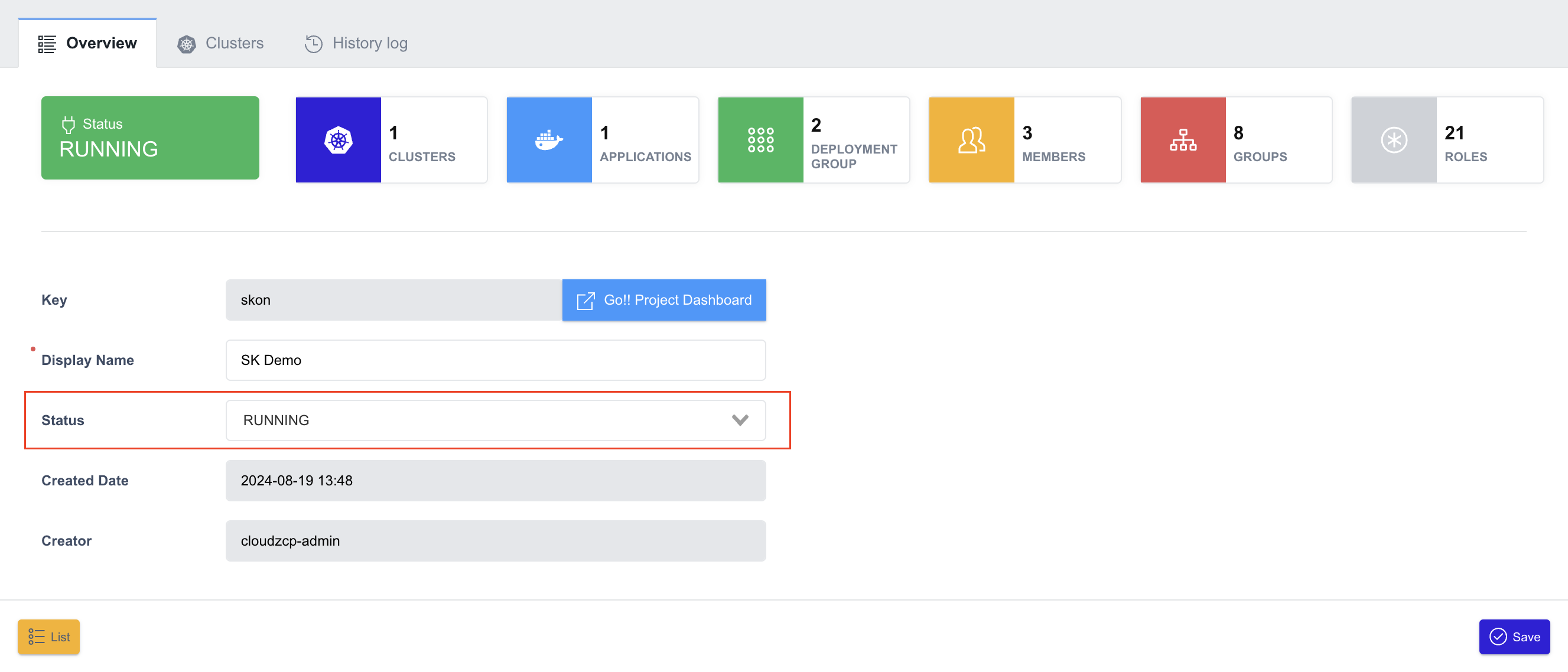
Task: Open the Overview tab
Action: pos(87,43)
